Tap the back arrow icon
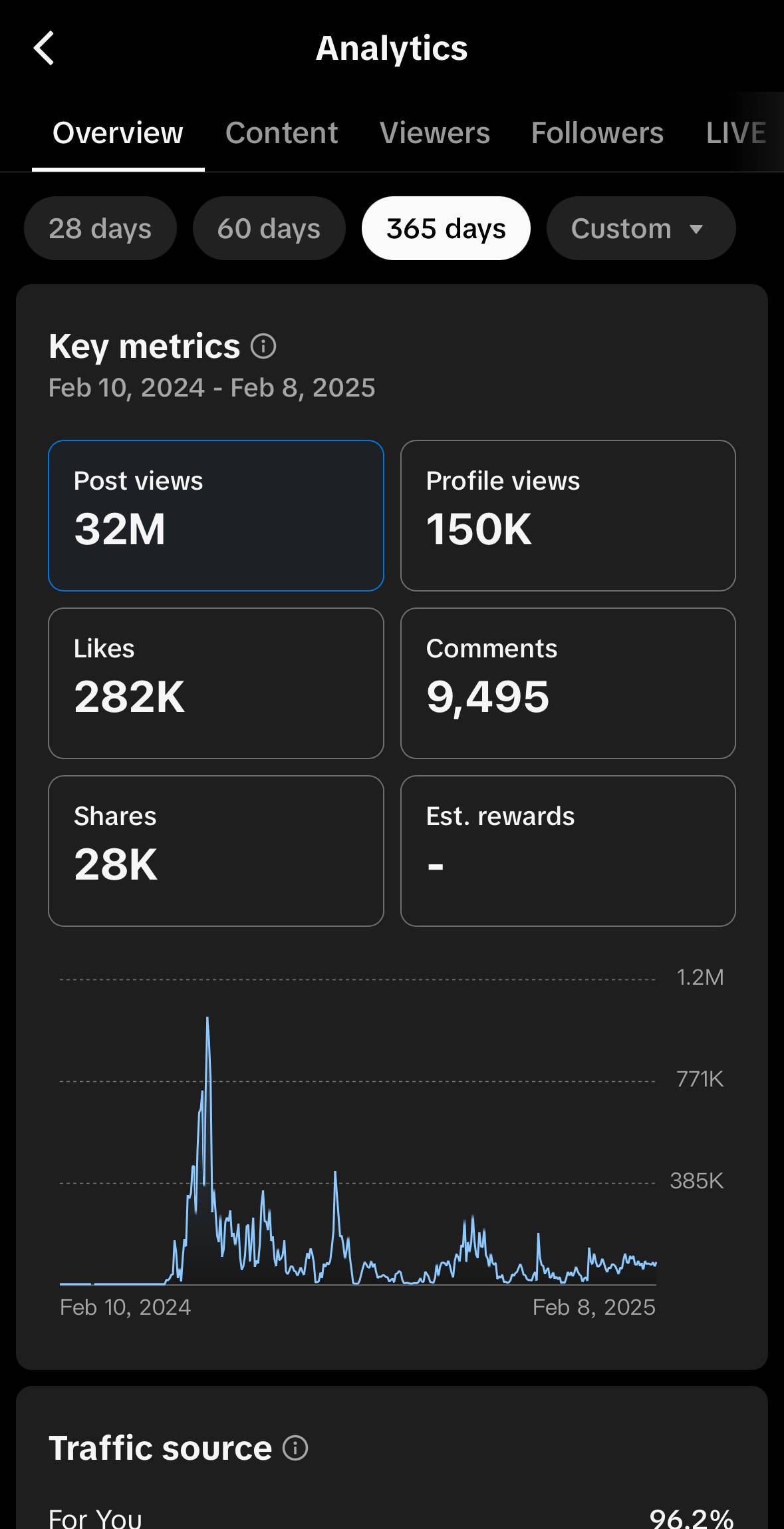 point(44,49)
